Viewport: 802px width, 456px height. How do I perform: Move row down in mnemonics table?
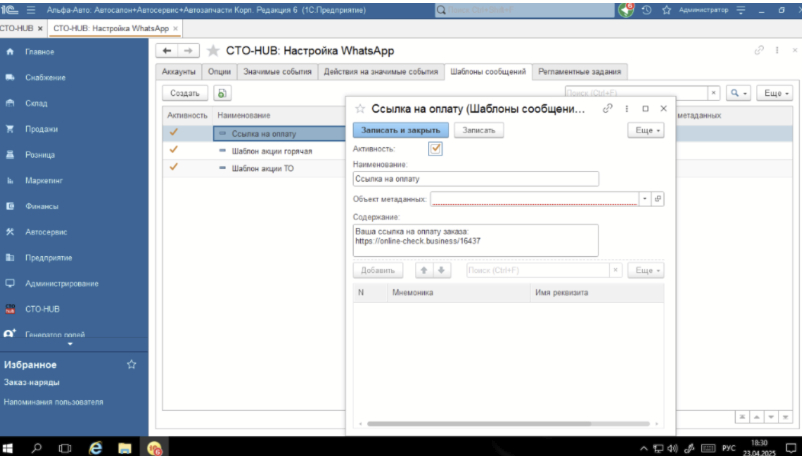tap(441, 270)
